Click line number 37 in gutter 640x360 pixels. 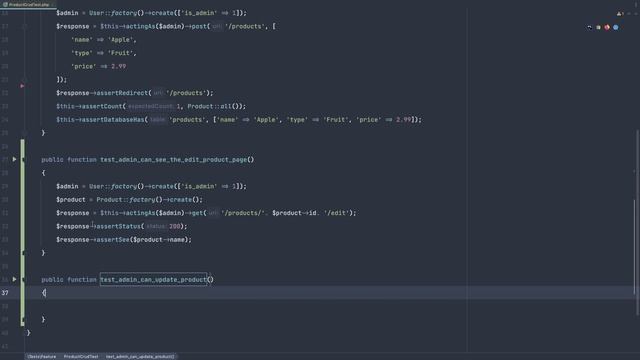point(5,293)
